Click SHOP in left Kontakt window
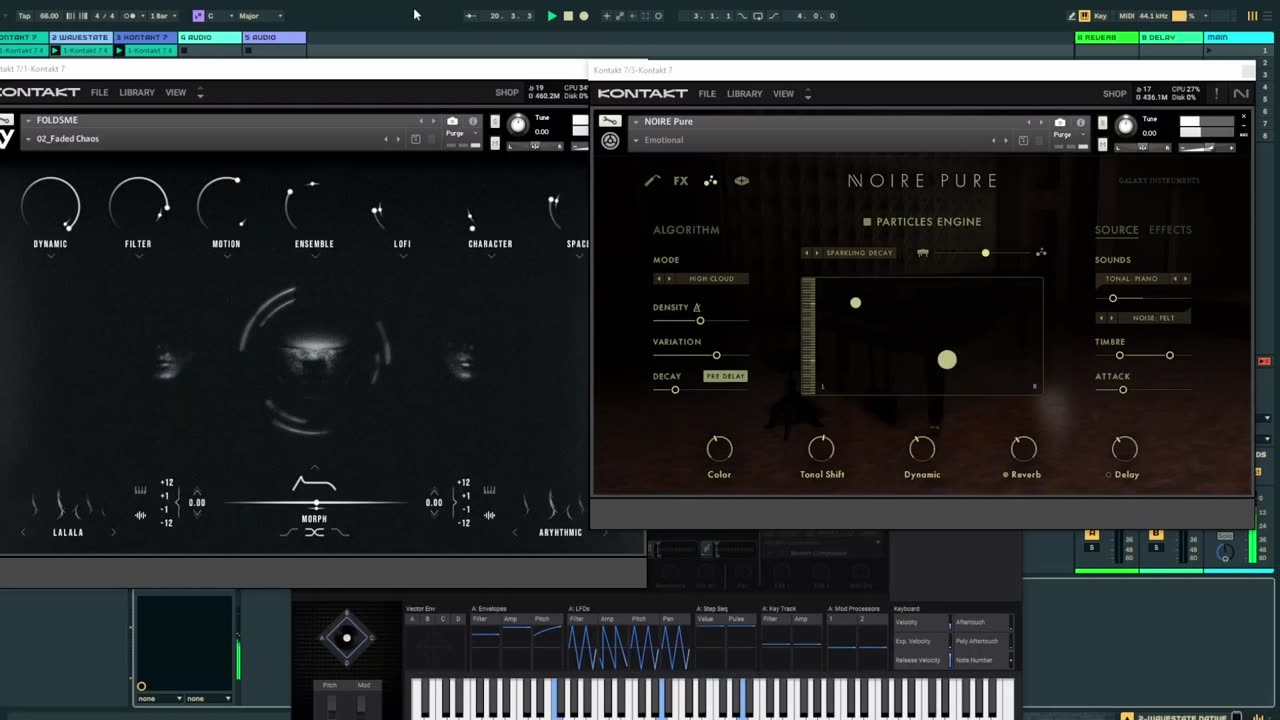 (507, 92)
